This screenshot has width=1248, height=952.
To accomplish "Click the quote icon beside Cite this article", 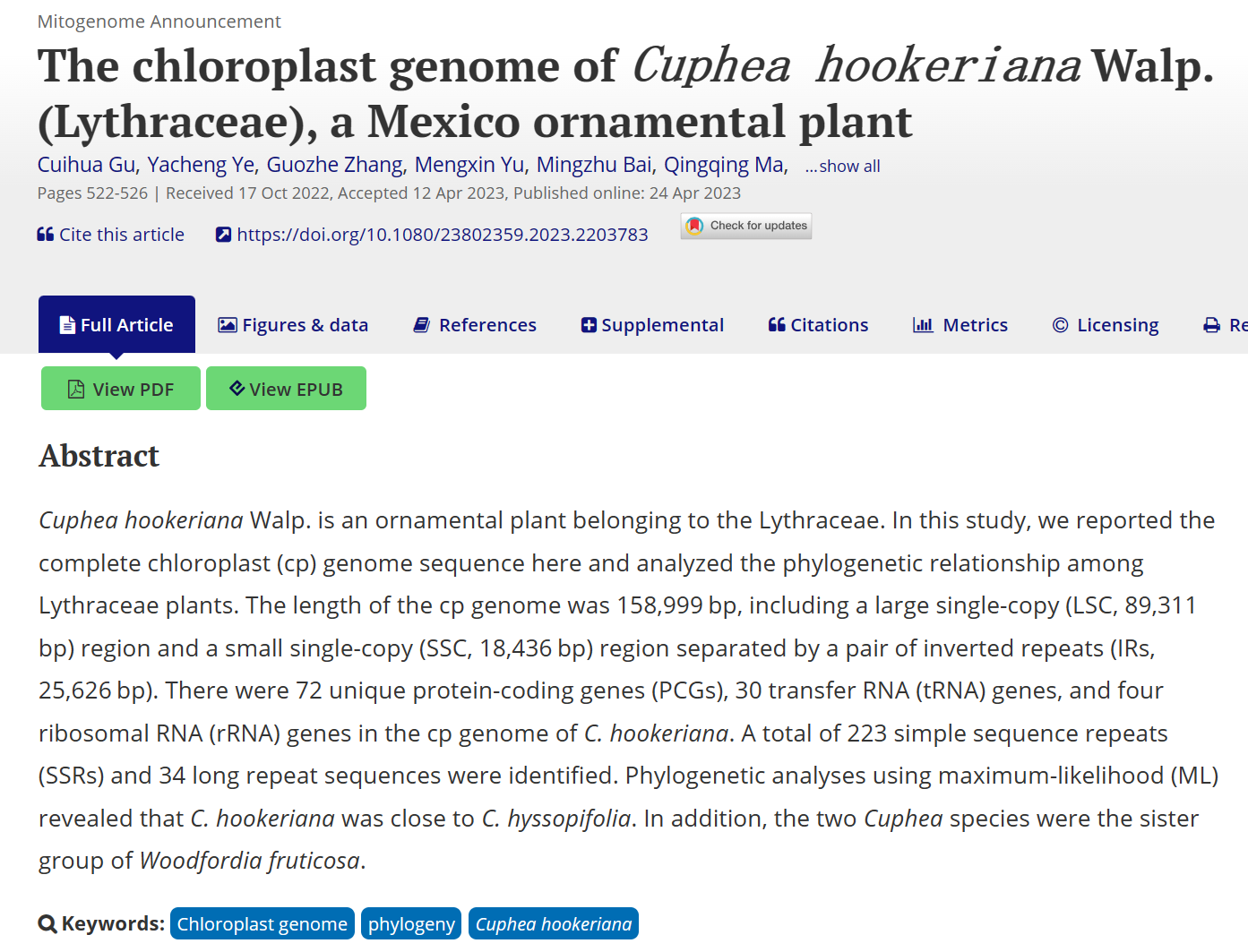I will pos(45,235).
